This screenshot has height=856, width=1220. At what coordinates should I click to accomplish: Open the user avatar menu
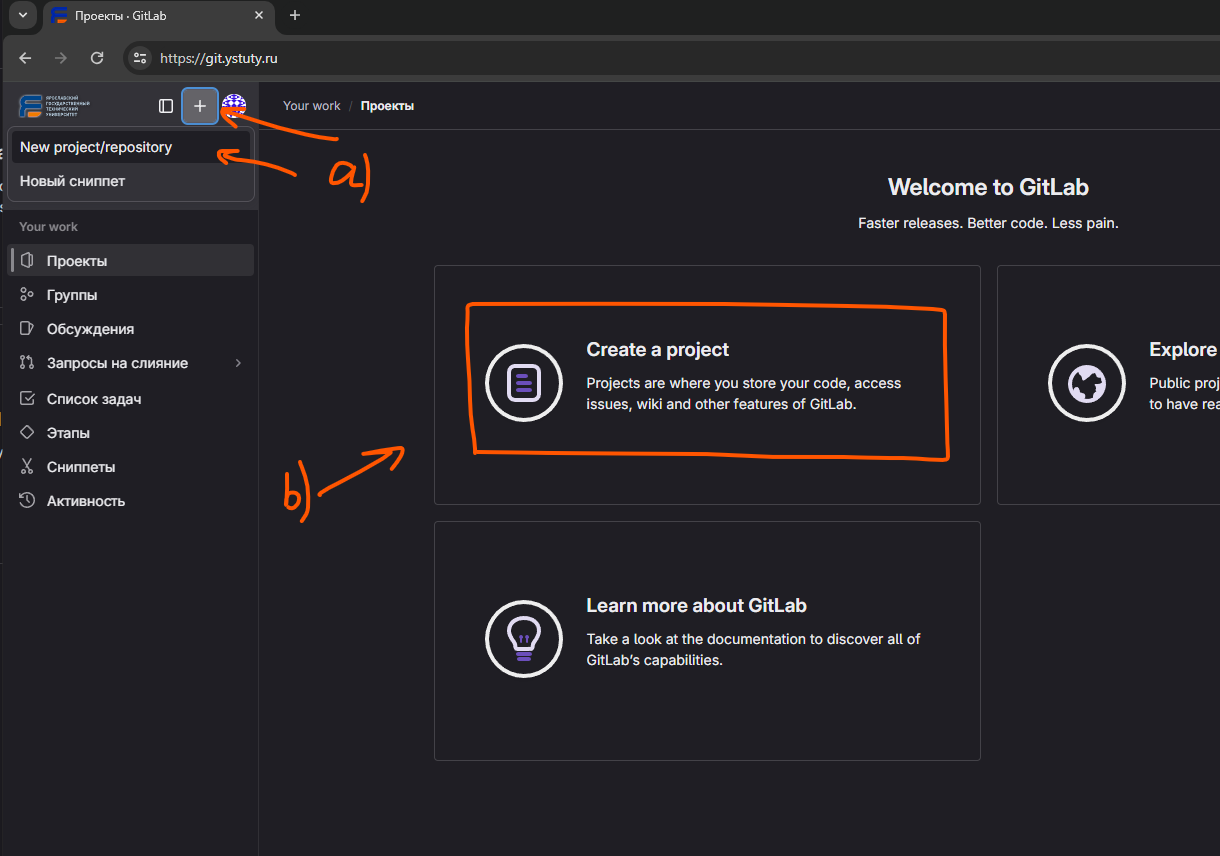pyautogui.click(x=234, y=106)
